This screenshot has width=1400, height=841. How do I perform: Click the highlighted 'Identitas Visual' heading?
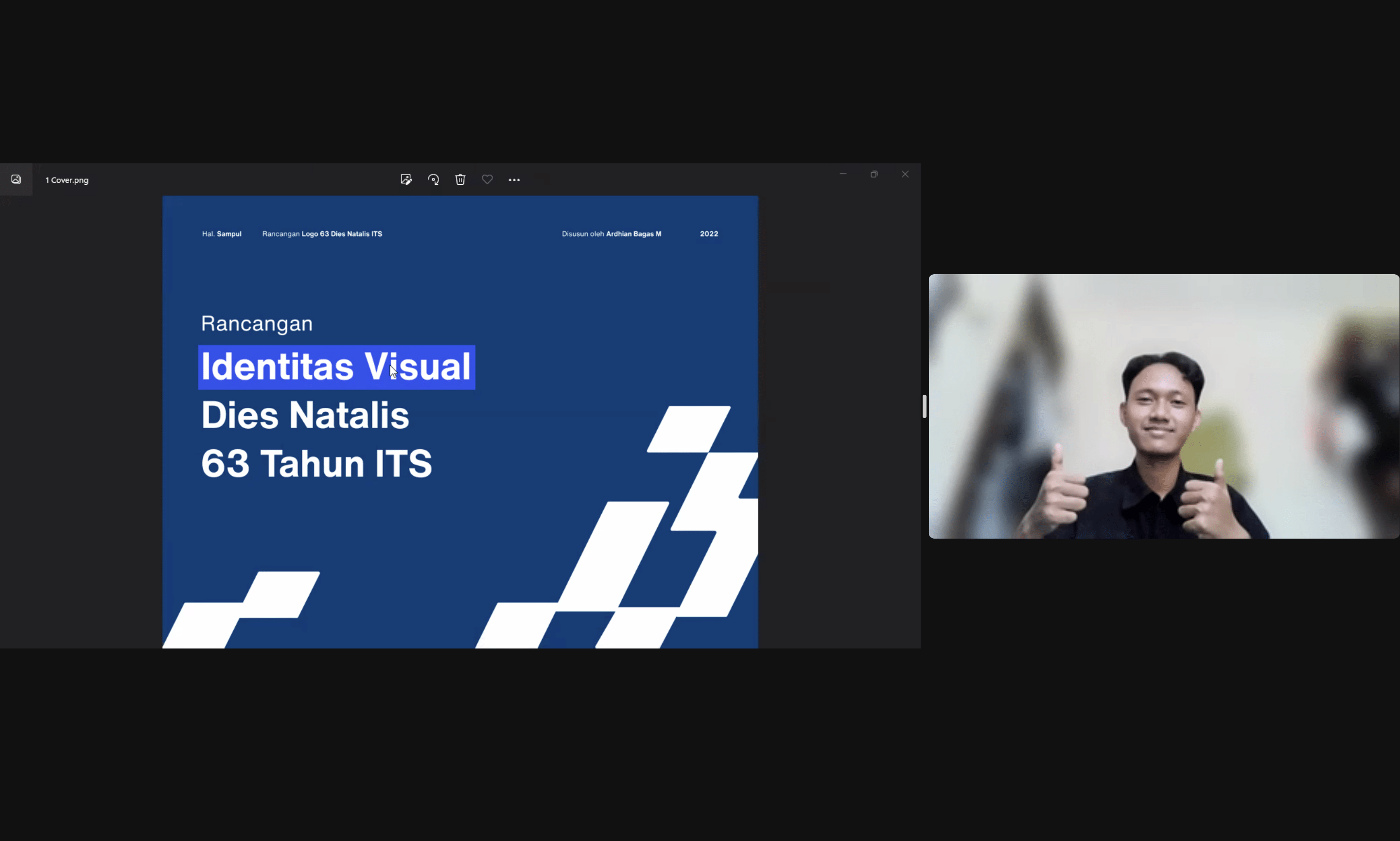click(x=336, y=367)
